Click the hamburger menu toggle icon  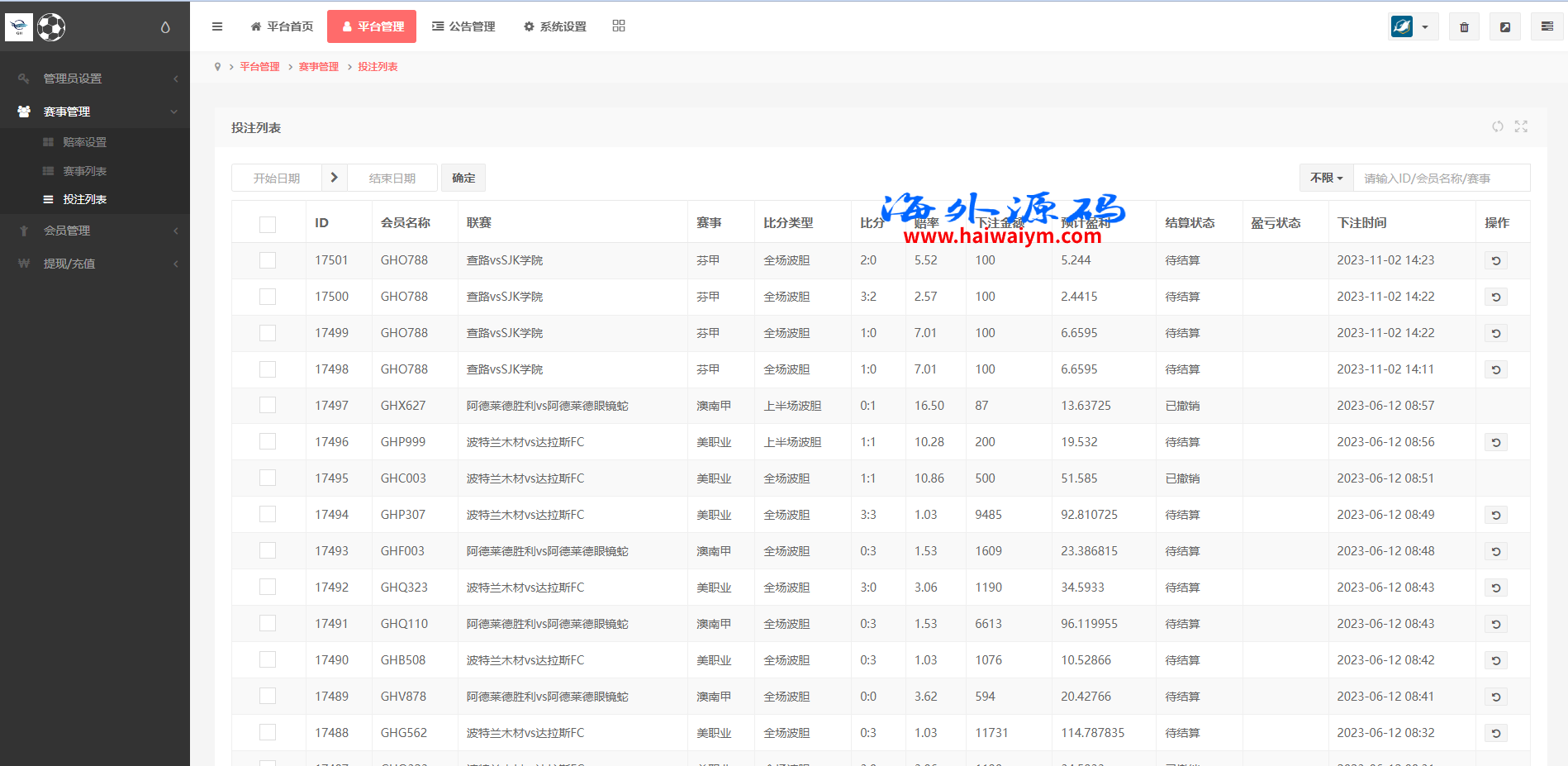(x=217, y=26)
